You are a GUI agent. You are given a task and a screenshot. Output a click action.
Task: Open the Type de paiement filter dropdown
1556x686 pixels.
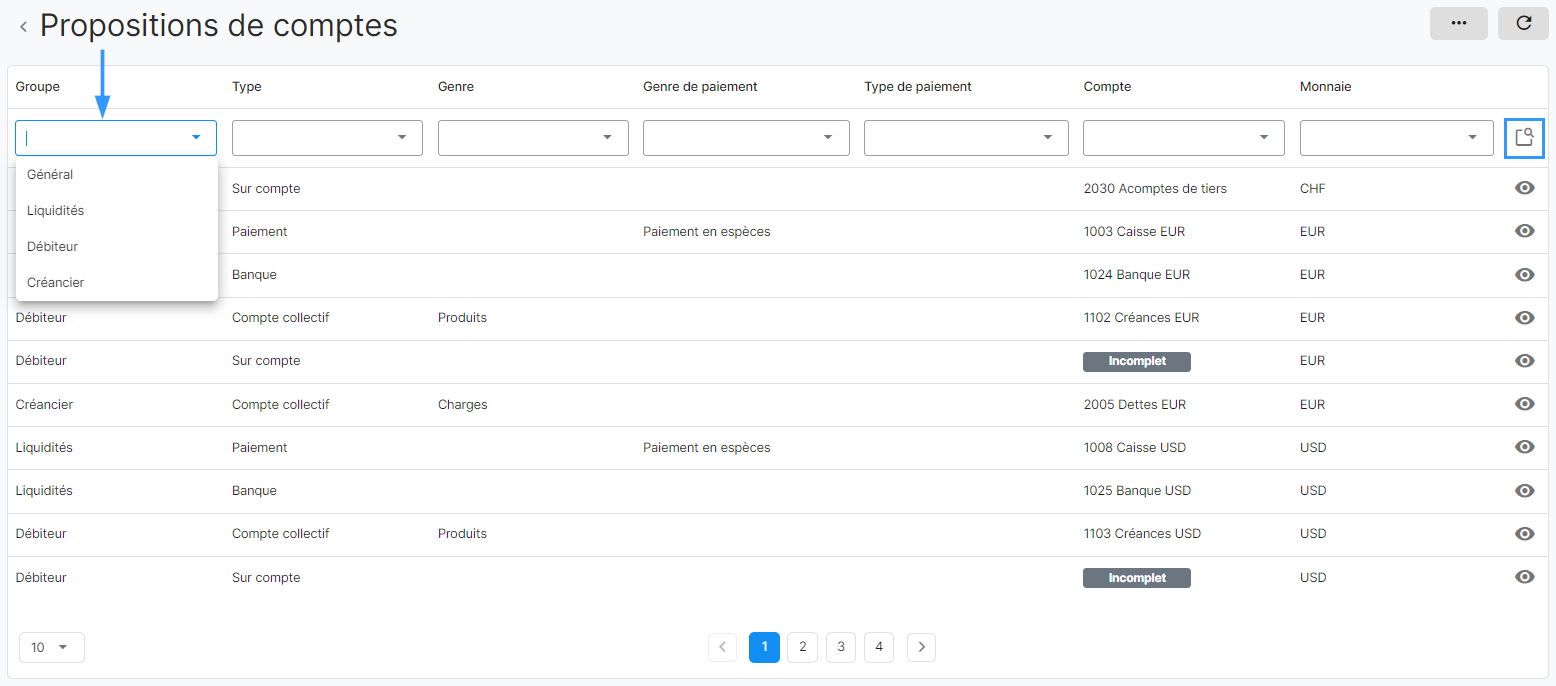[x=966, y=138]
